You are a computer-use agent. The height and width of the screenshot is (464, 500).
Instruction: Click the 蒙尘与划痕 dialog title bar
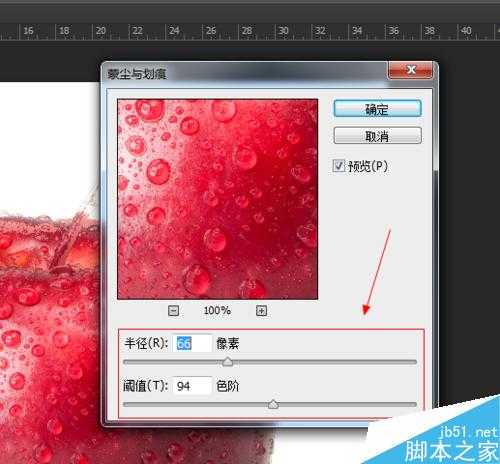coord(245,73)
